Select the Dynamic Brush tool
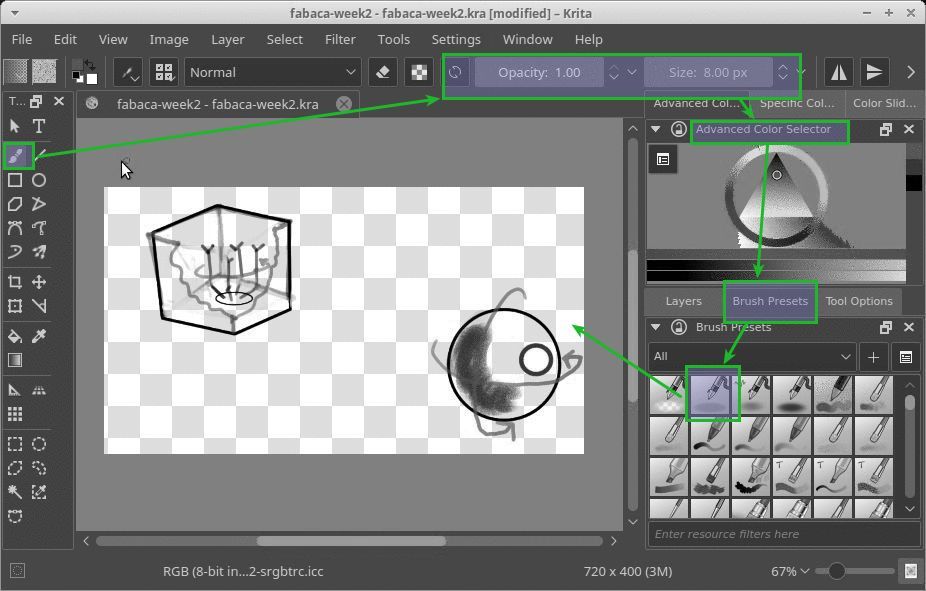This screenshot has height=591, width=926. pyautogui.click(x=15, y=252)
